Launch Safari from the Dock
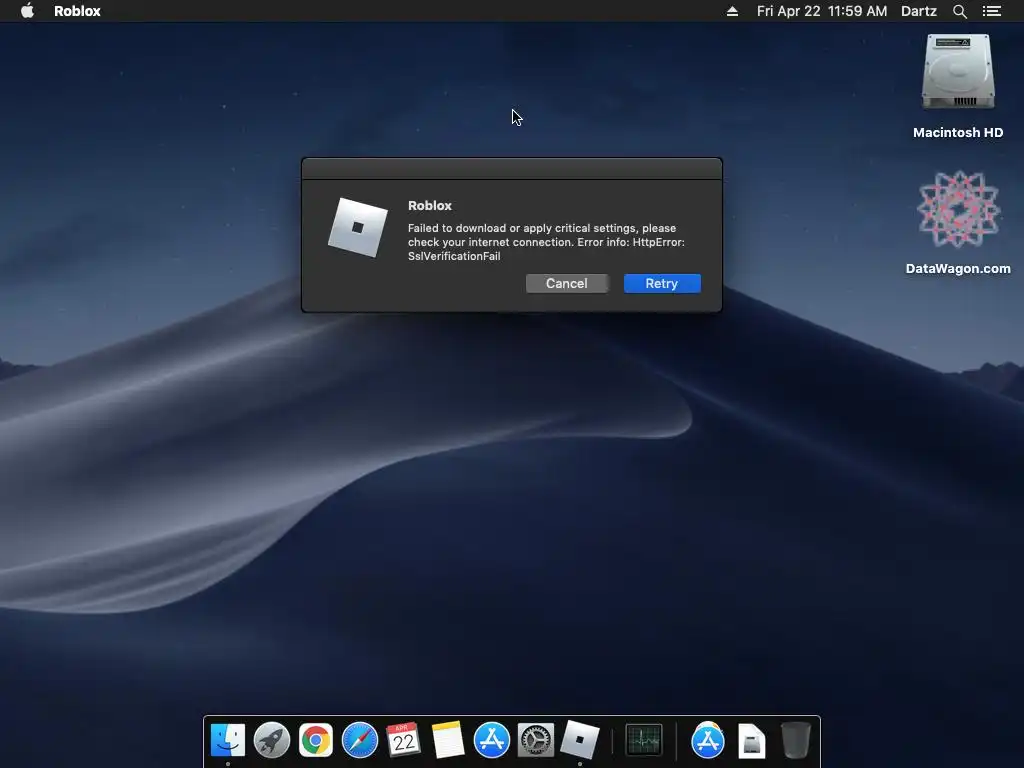This screenshot has width=1024, height=768. pyautogui.click(x=360, y=740)
